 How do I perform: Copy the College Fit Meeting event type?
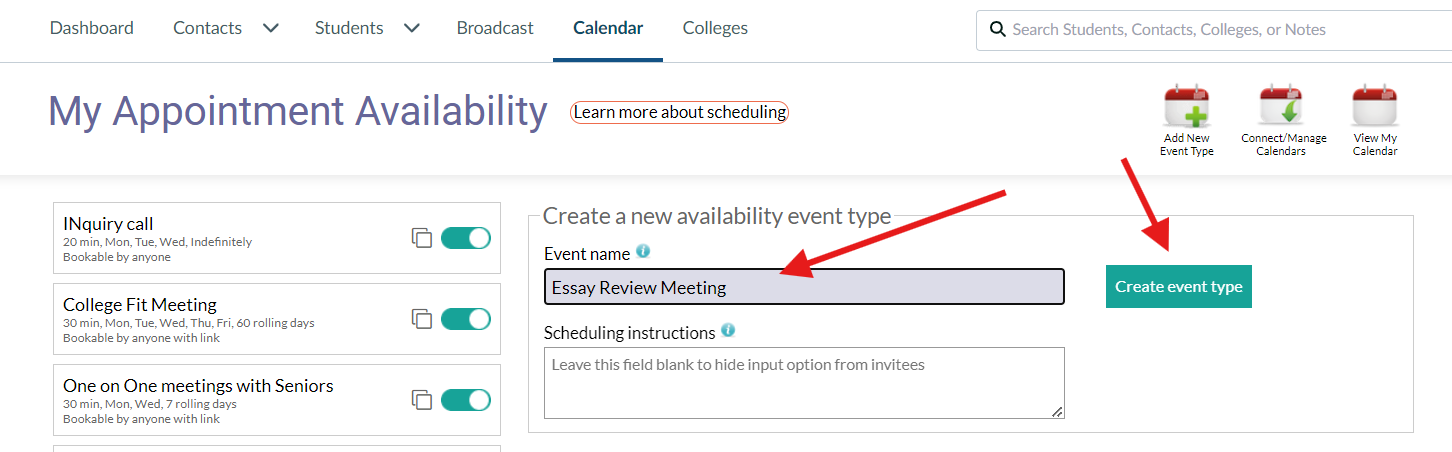(422, 319)
